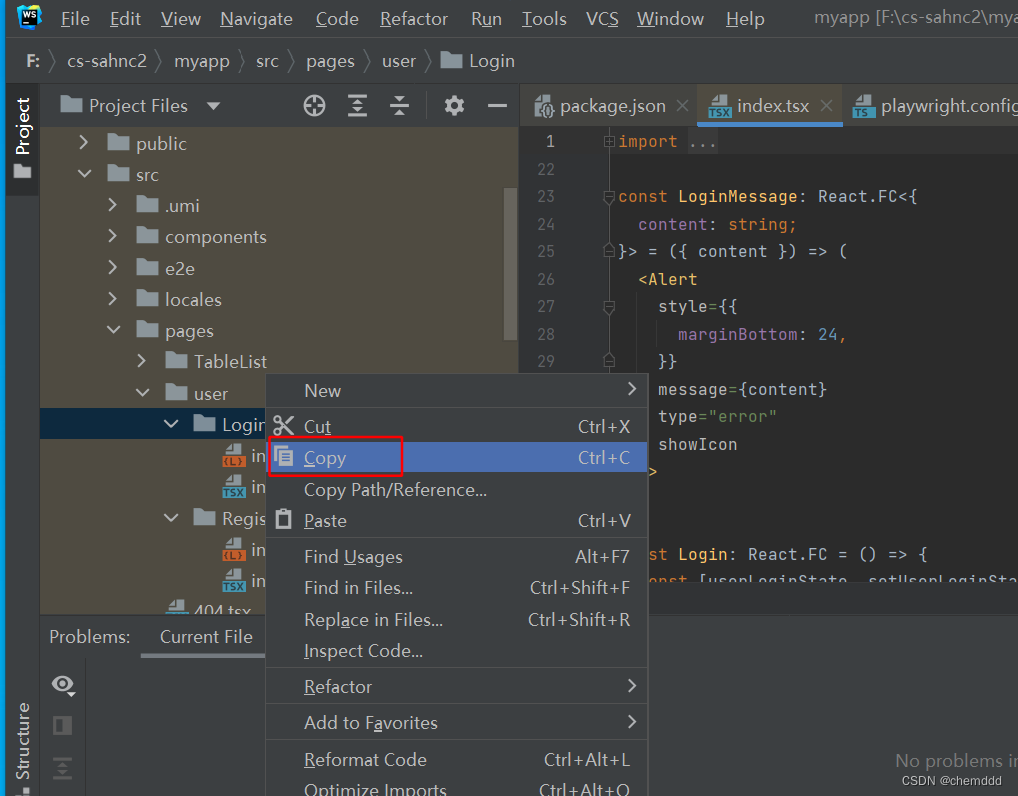Click pages in the breadcrumb path
This screenshot has height=796, width=1018.
(x=330, y=61)
